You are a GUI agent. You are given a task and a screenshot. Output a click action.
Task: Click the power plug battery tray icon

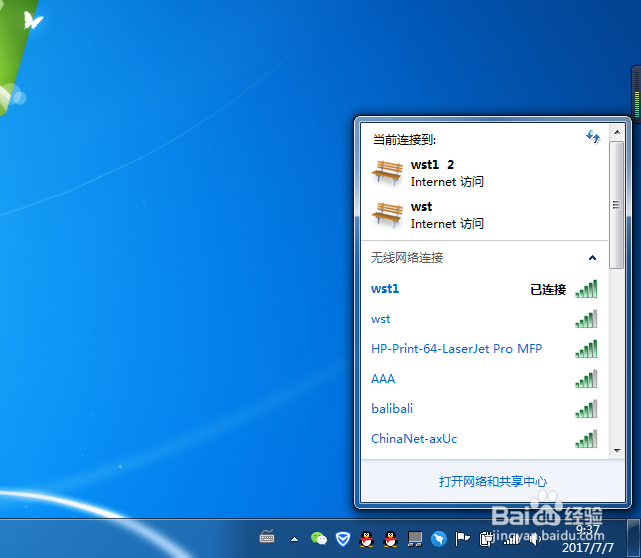tap(486, 539)
